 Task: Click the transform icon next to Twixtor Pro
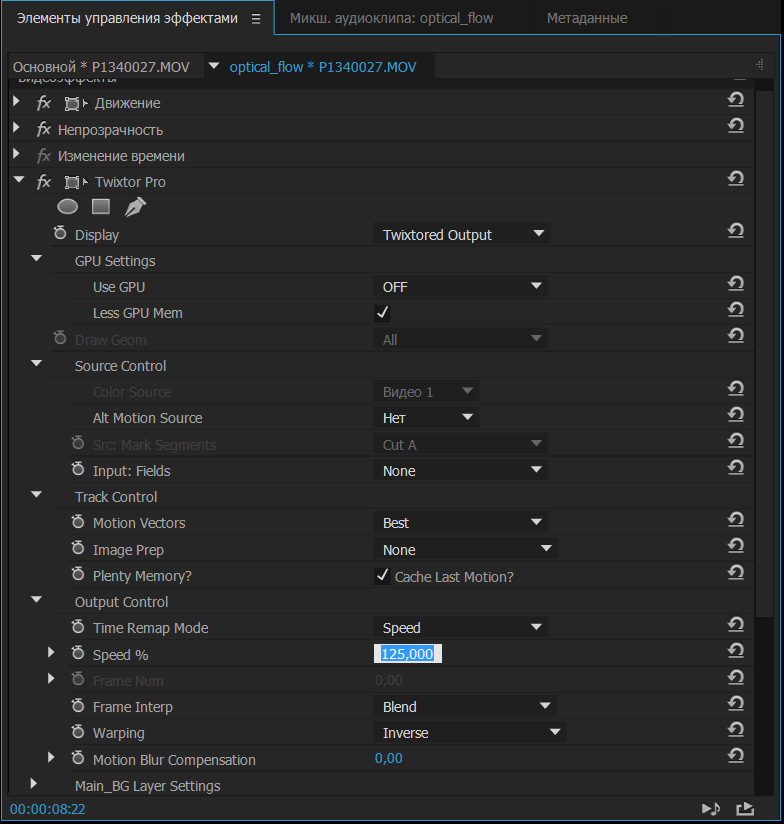(76, 182)
